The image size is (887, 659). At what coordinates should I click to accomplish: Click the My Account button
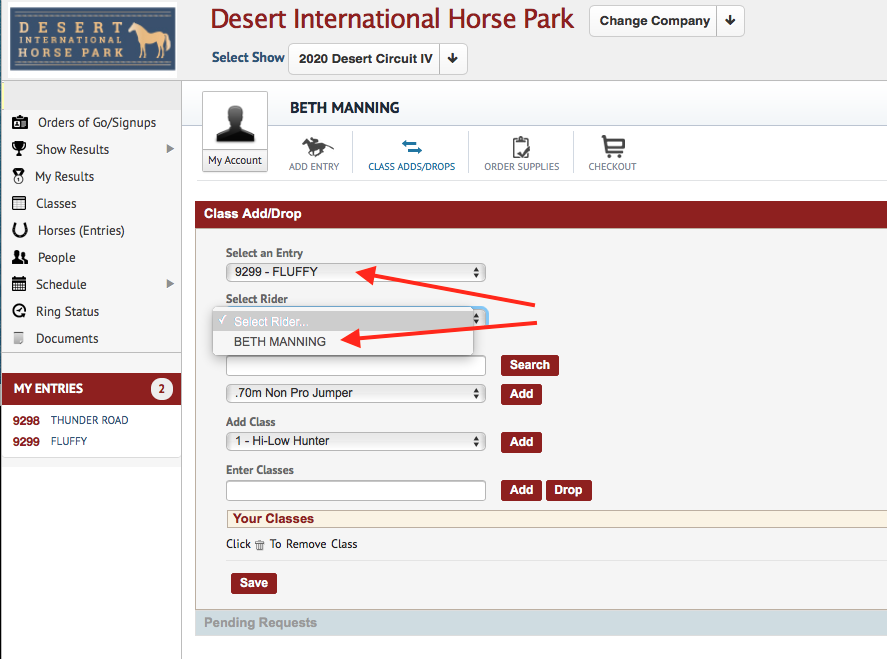(x=235, y=160)
